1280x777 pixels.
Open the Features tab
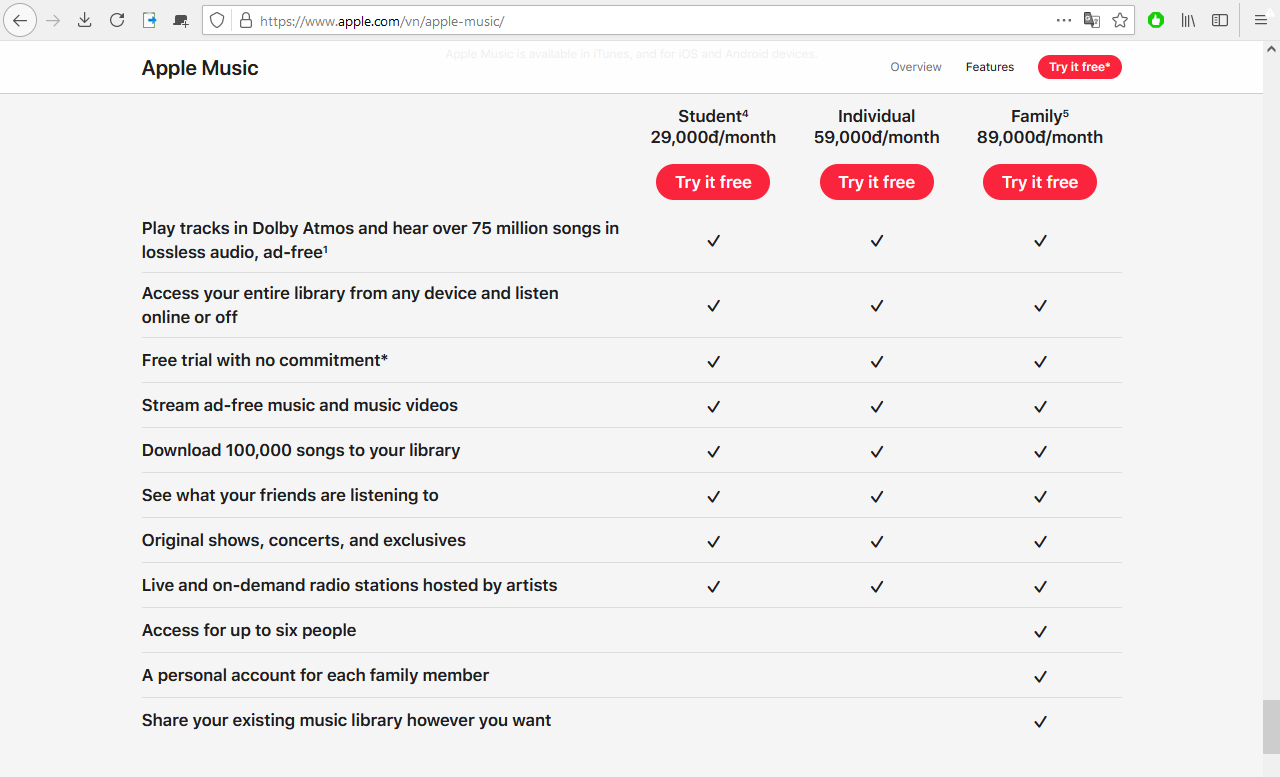click(990, 67)
